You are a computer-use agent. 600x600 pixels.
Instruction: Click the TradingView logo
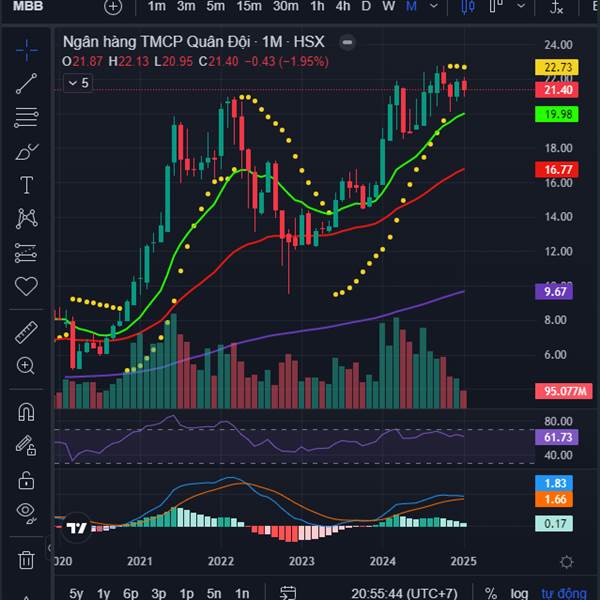coord(77,528)
